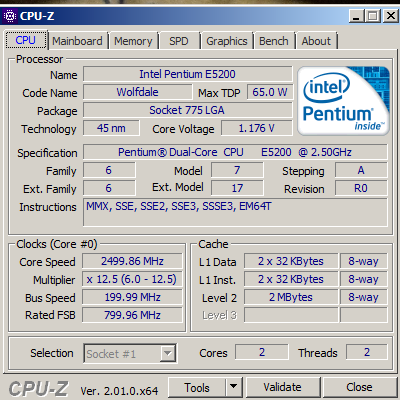Click the Intel Pentium inside logo
The width and height of the screenshot is (400, 400).
point(343,101)
